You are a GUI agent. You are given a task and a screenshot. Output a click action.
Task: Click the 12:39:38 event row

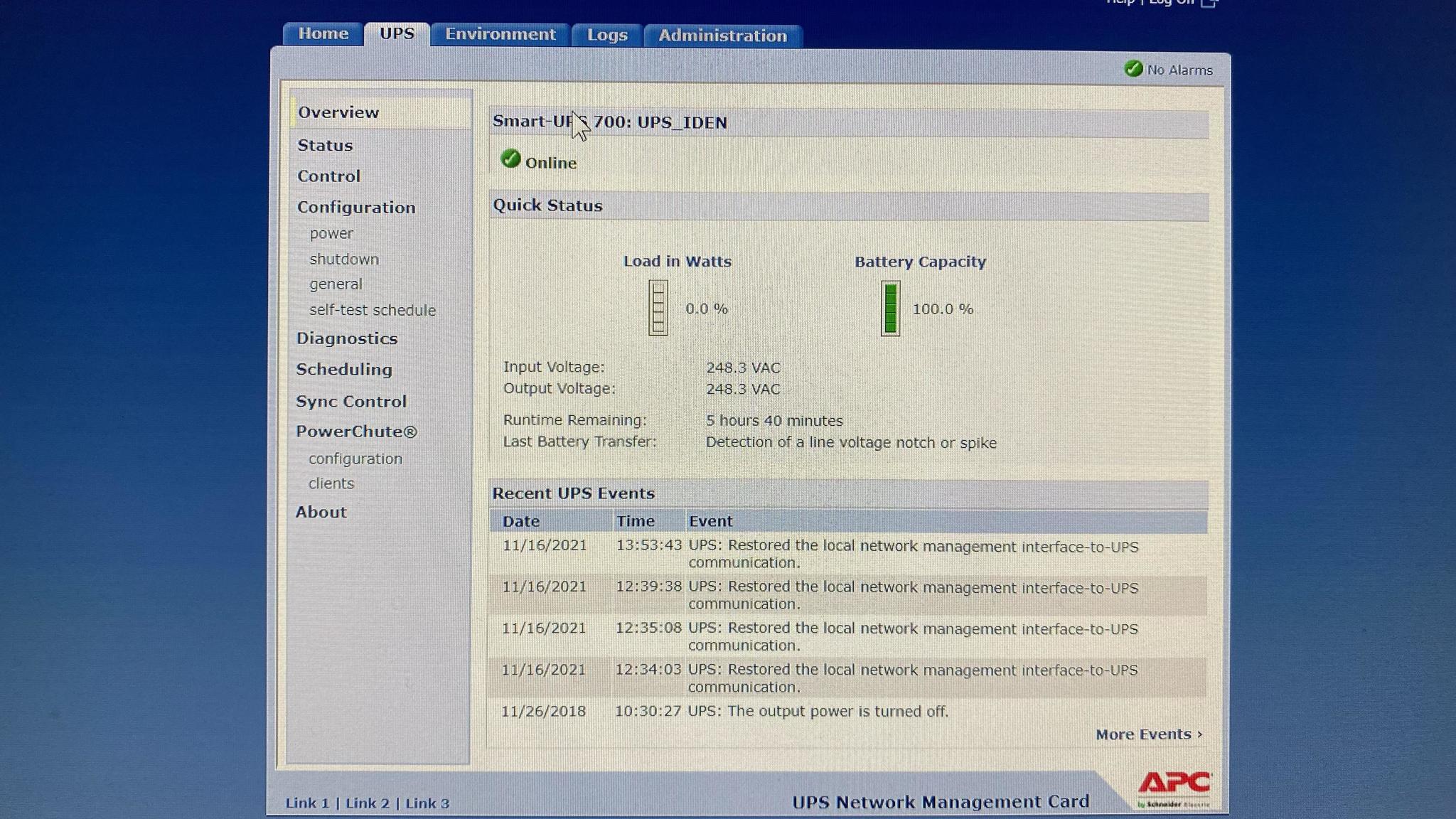[847, 595]
